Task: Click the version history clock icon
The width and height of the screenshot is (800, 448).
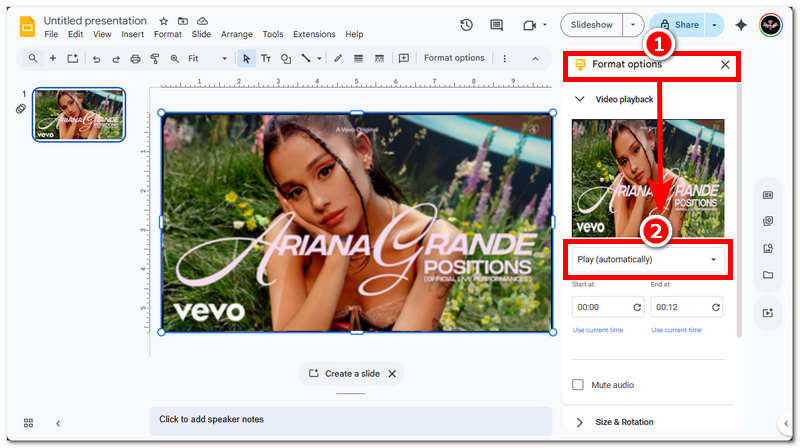Action: 466,25
